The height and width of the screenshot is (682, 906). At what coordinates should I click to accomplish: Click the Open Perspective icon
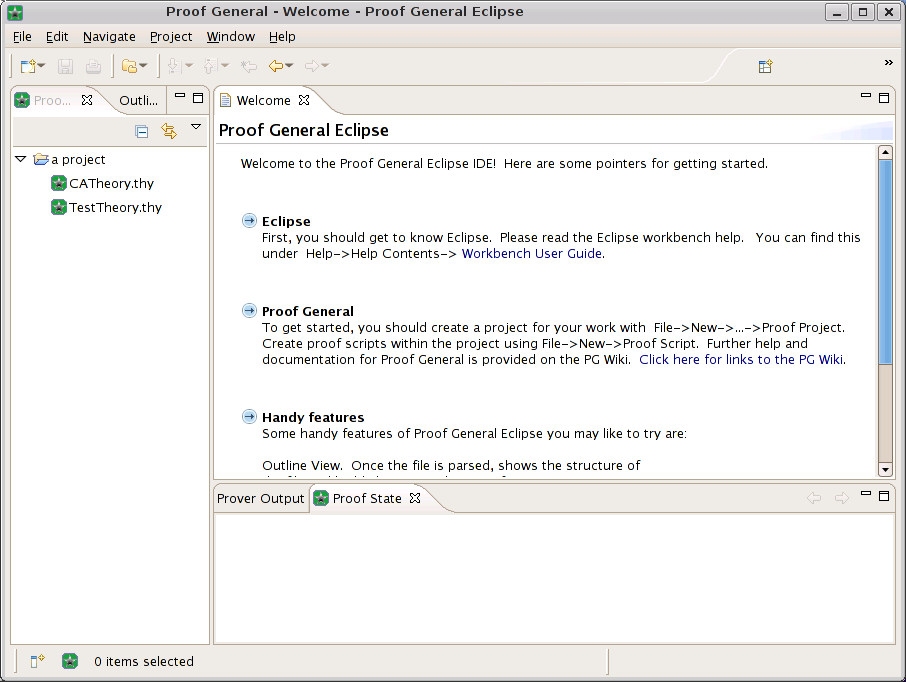pos(766,66)
